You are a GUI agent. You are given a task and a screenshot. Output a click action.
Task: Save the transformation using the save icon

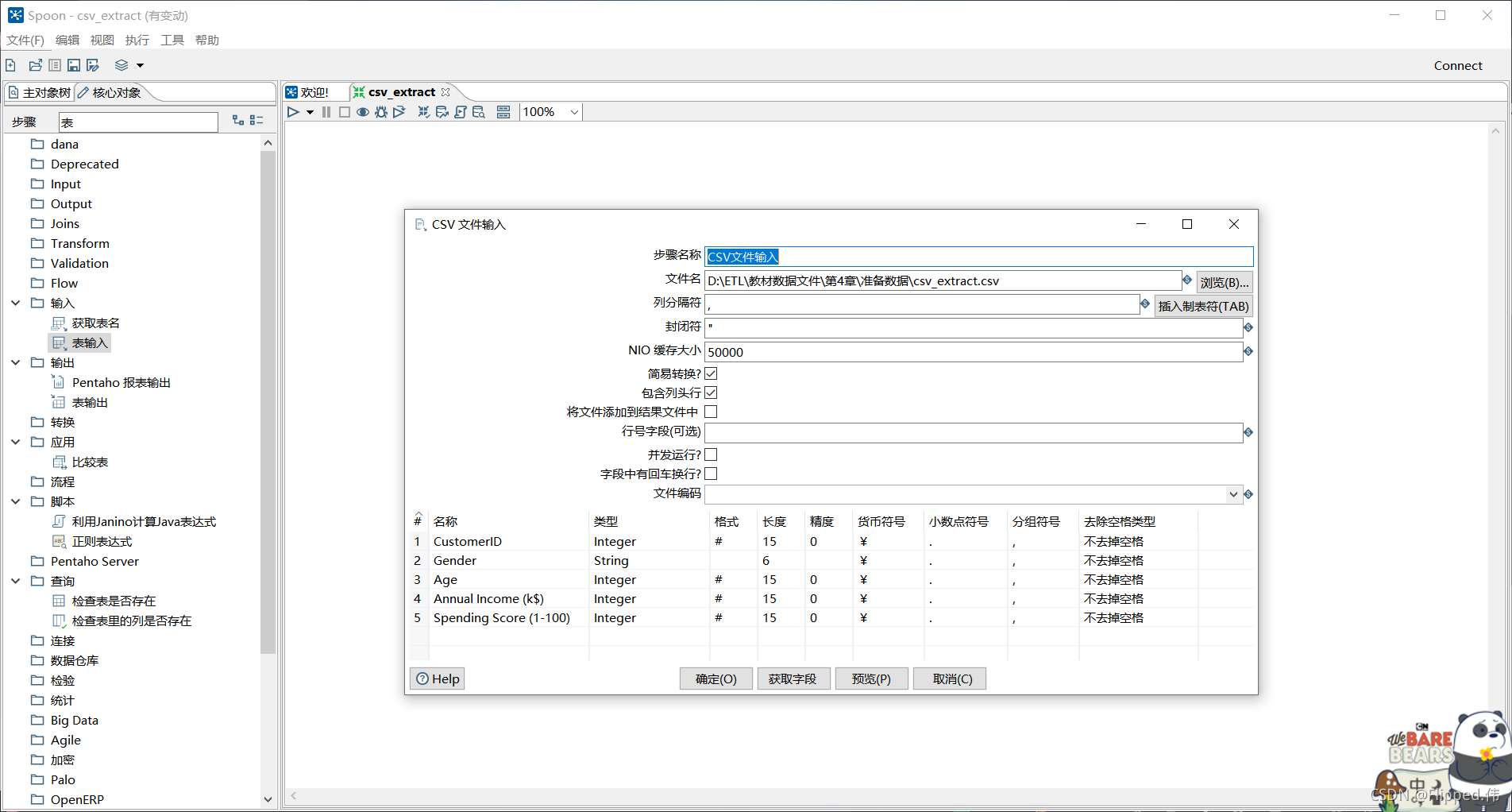click(x=73, y=65)
